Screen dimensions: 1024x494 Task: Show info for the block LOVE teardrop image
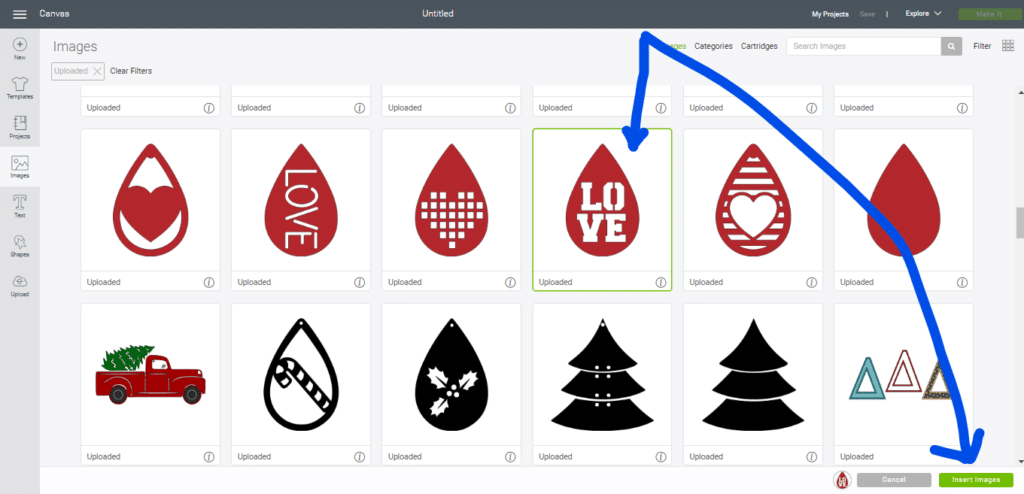(x=660, y=282)
